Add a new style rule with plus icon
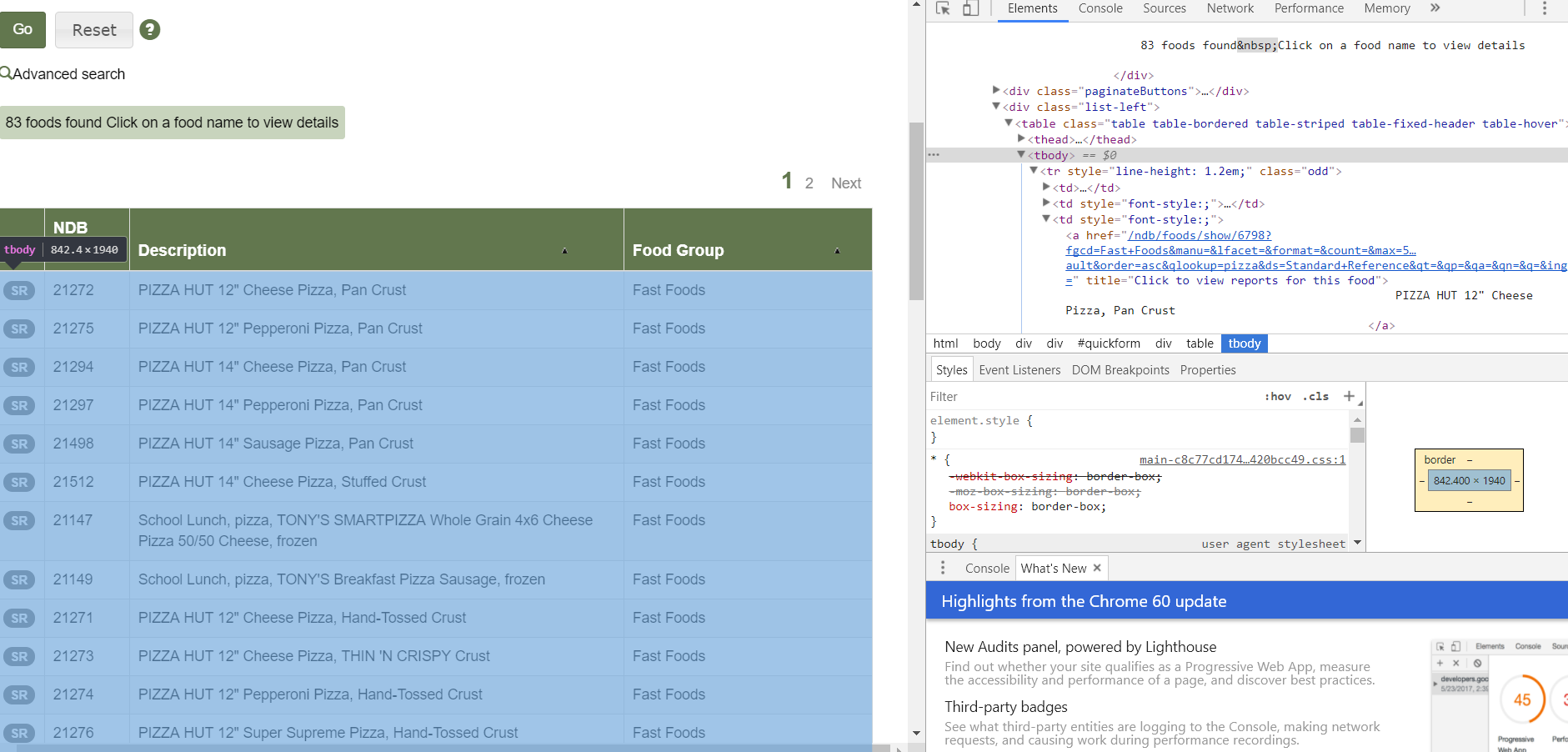 tap(1349, 396)
